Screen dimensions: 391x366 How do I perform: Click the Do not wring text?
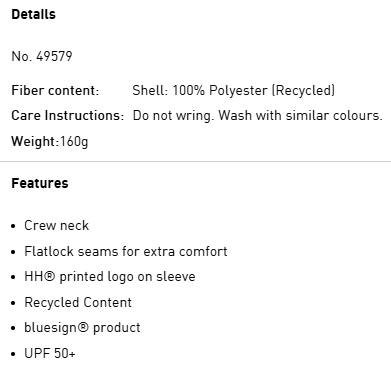coord(173,116)
